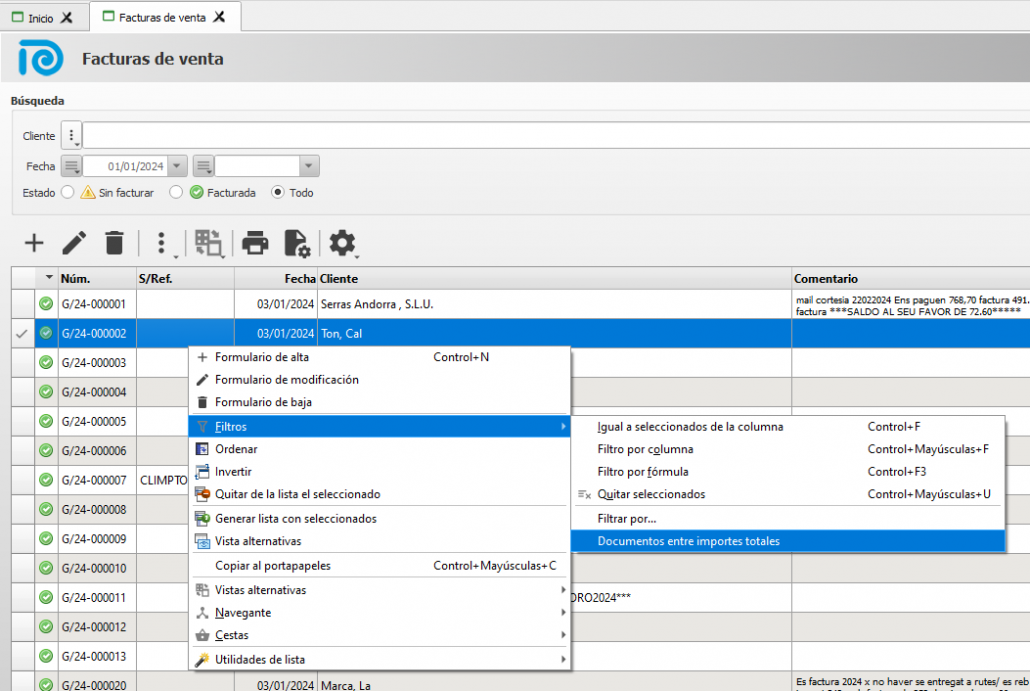Select the 'Facturada' radio button
Screen dimensions: 1030x691
tap(176, 192)
